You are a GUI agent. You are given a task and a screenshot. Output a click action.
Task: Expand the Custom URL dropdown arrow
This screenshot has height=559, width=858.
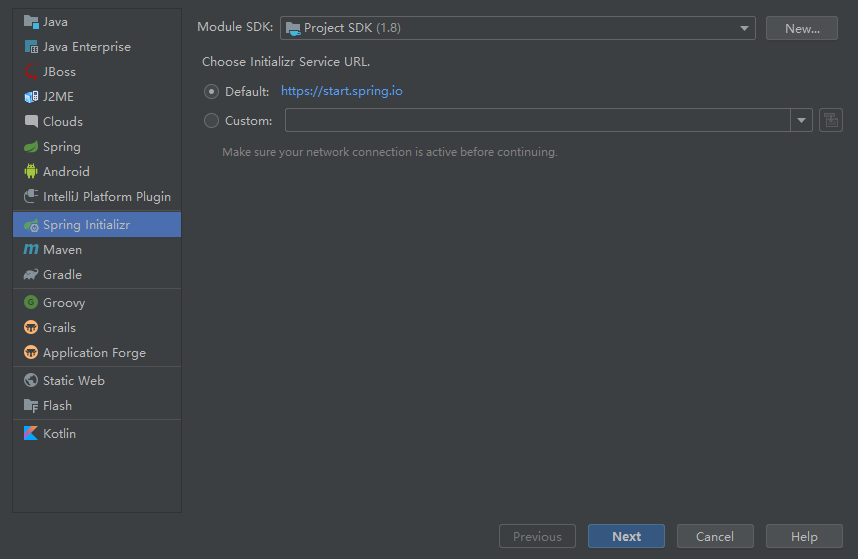(801, 121)
